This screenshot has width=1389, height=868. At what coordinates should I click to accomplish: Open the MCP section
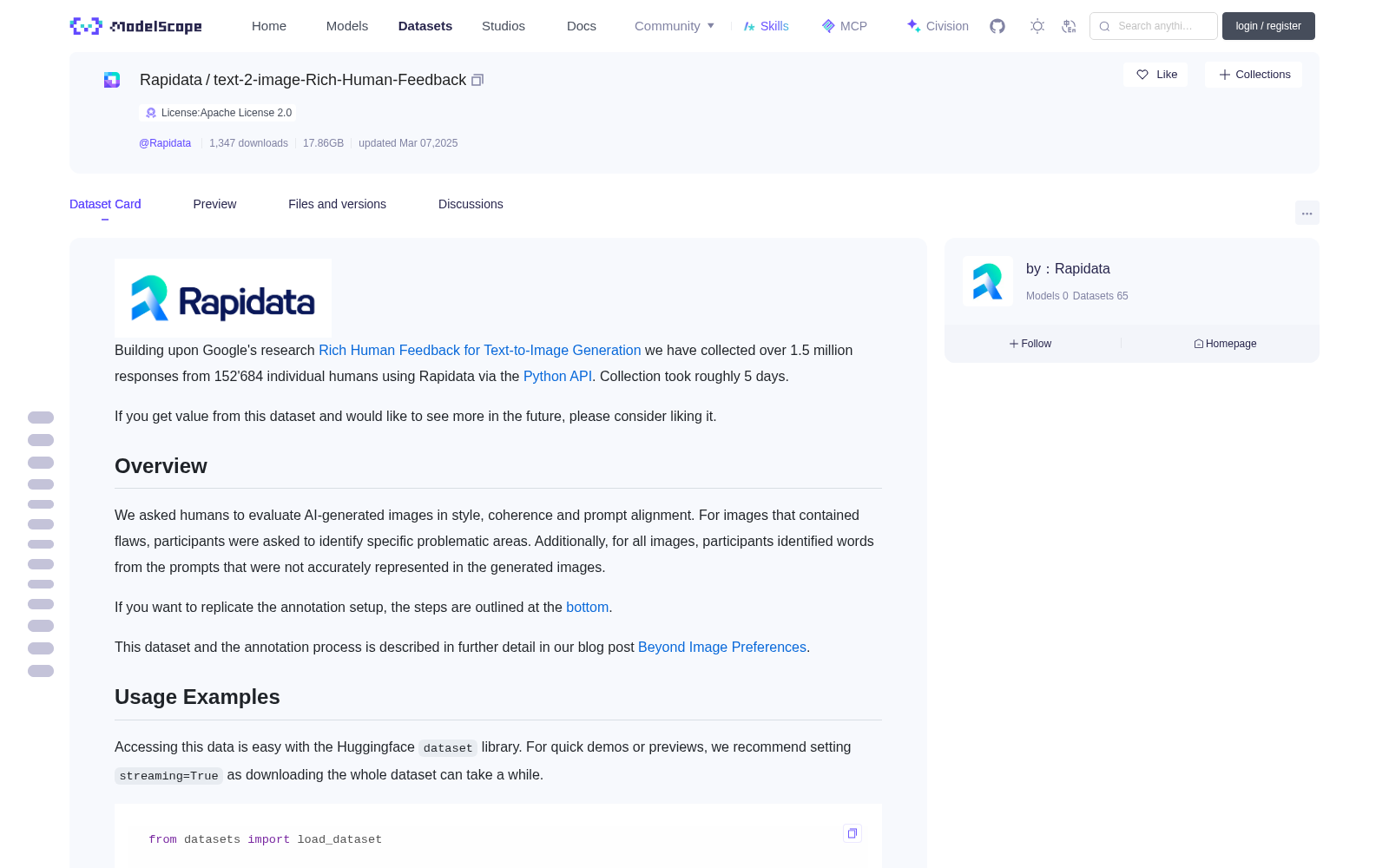pos(844,26)
